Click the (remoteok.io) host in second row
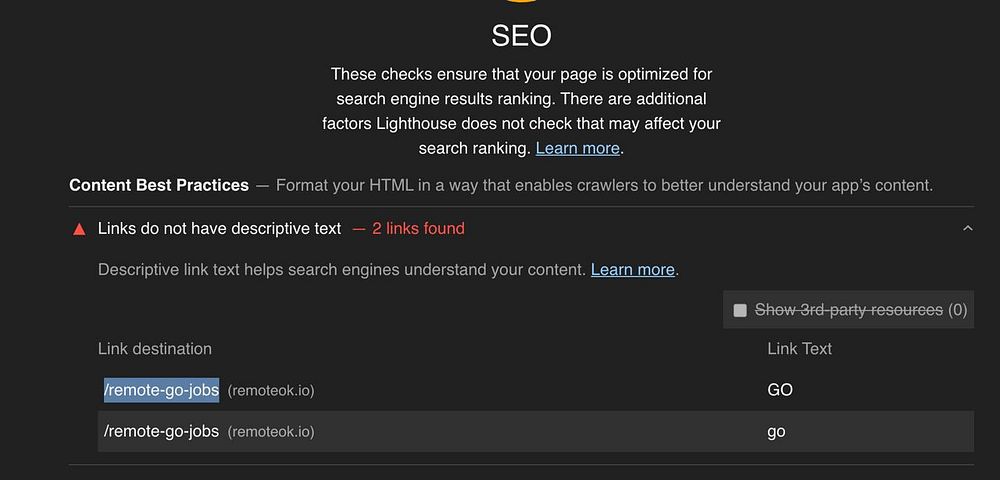The width and height of the screenshot is (1000, 480). point(270,432)
